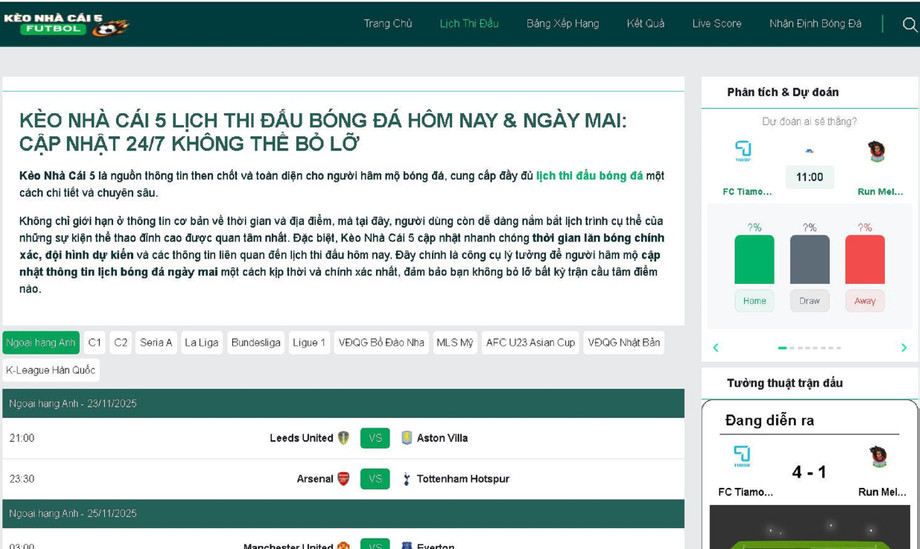Select the Home prediction option
Viewport: 920px width, 549px height.
754,300
